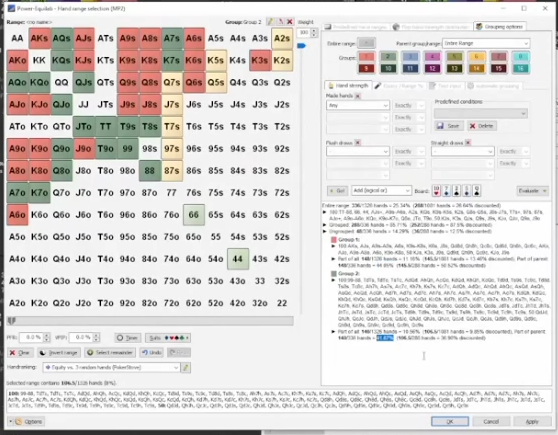Click the Invert range button
Image resolution: width=558 pixels, height=435 pixels.
(x=59, y=352)
